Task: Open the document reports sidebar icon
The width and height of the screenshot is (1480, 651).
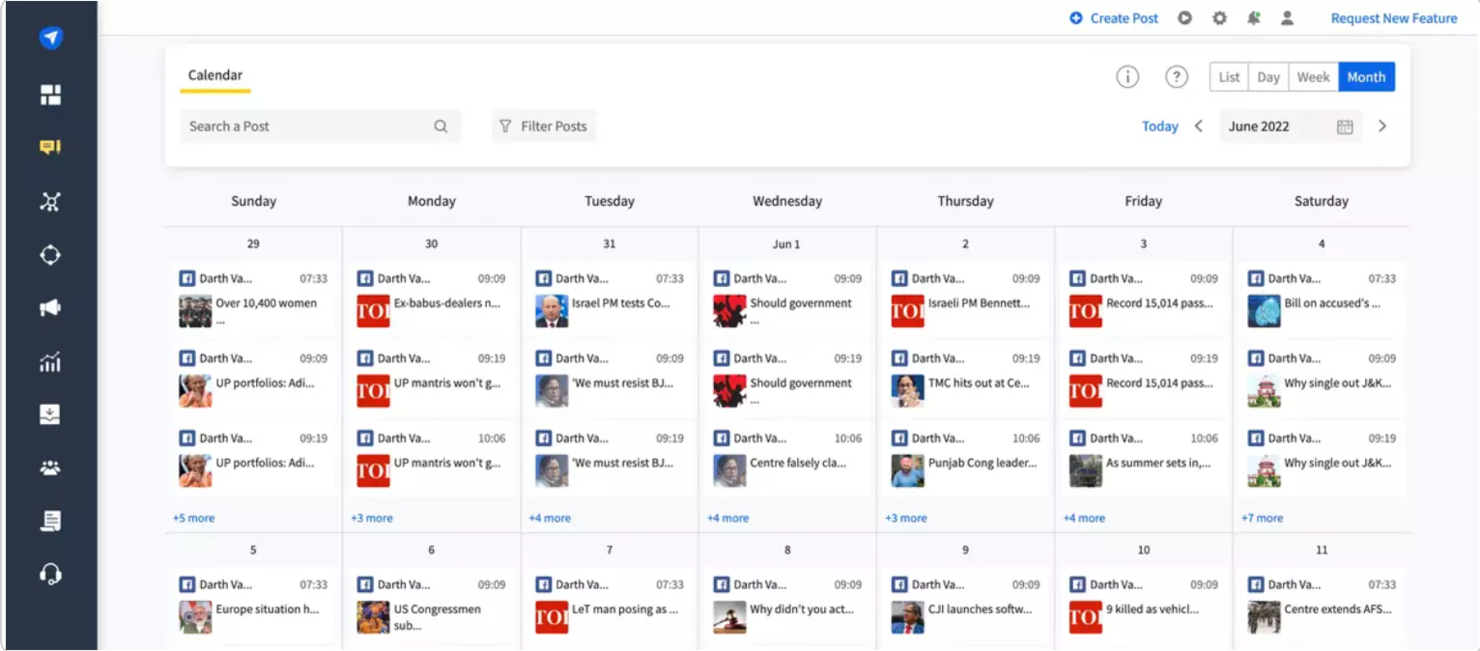Action: (51, 520)
